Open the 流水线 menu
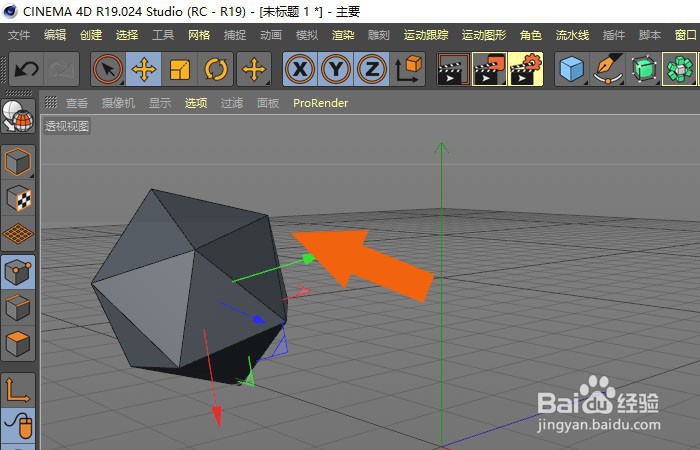 click(572, 35)
